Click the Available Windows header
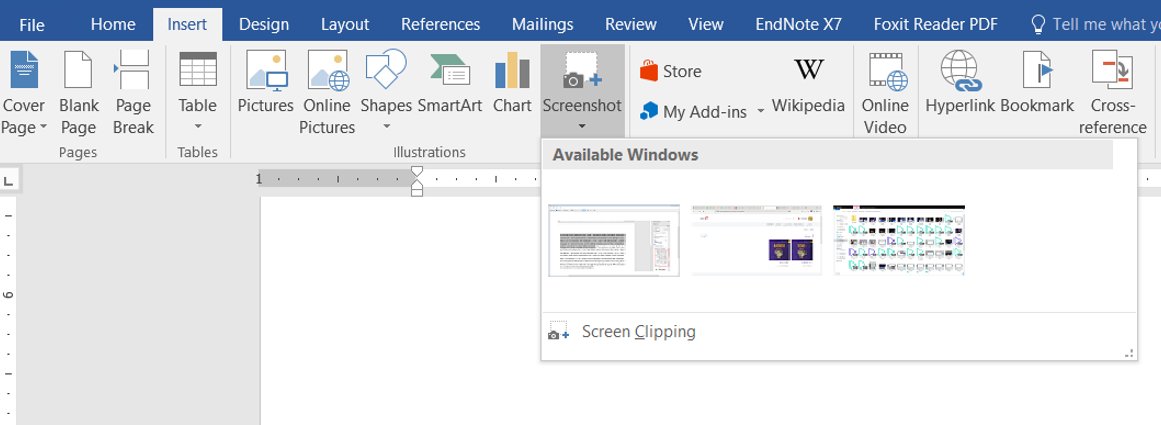Screen dimensions: 1161x425 (827, 155)
